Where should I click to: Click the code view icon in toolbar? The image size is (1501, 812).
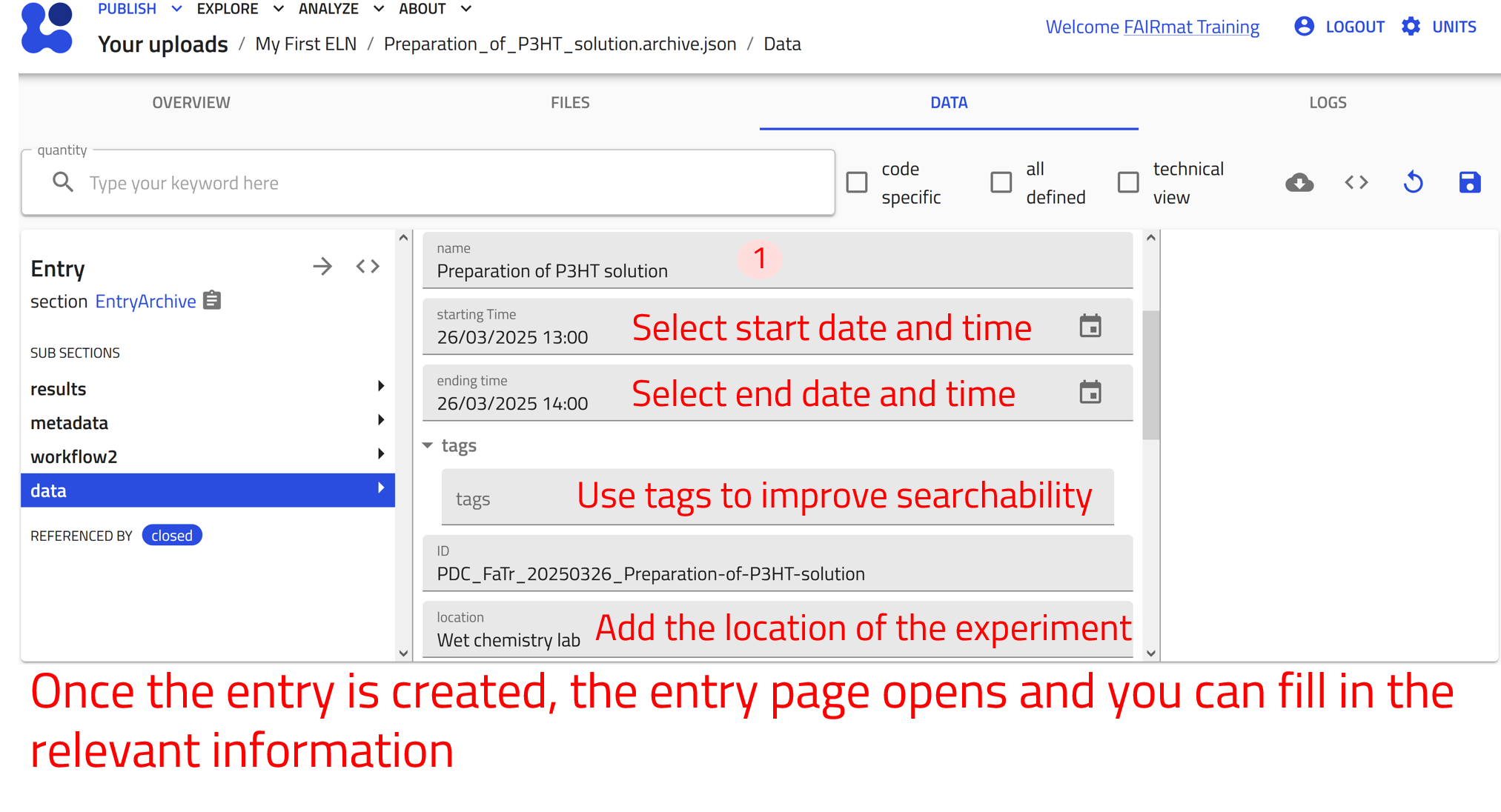pyautogui.click(x=1356, y=182)
